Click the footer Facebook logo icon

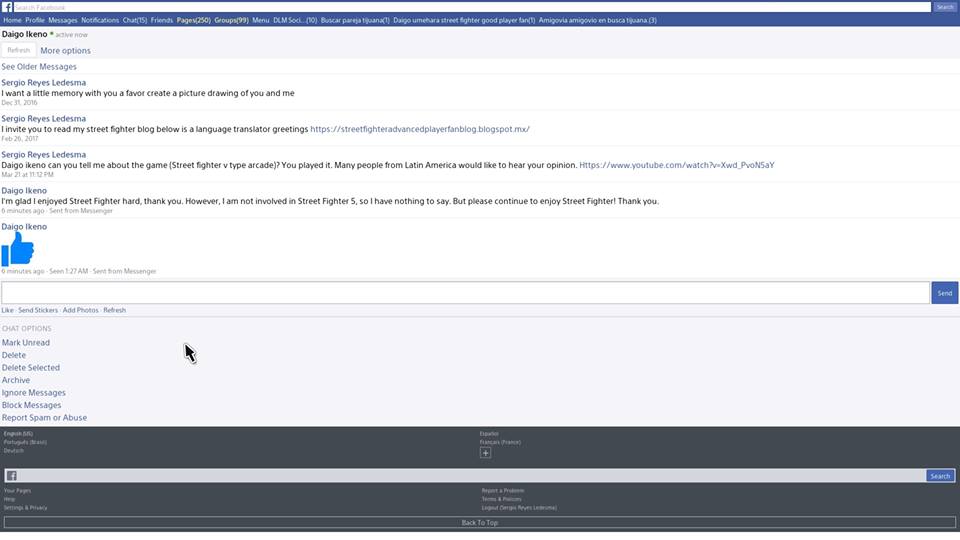click(12, 476)
